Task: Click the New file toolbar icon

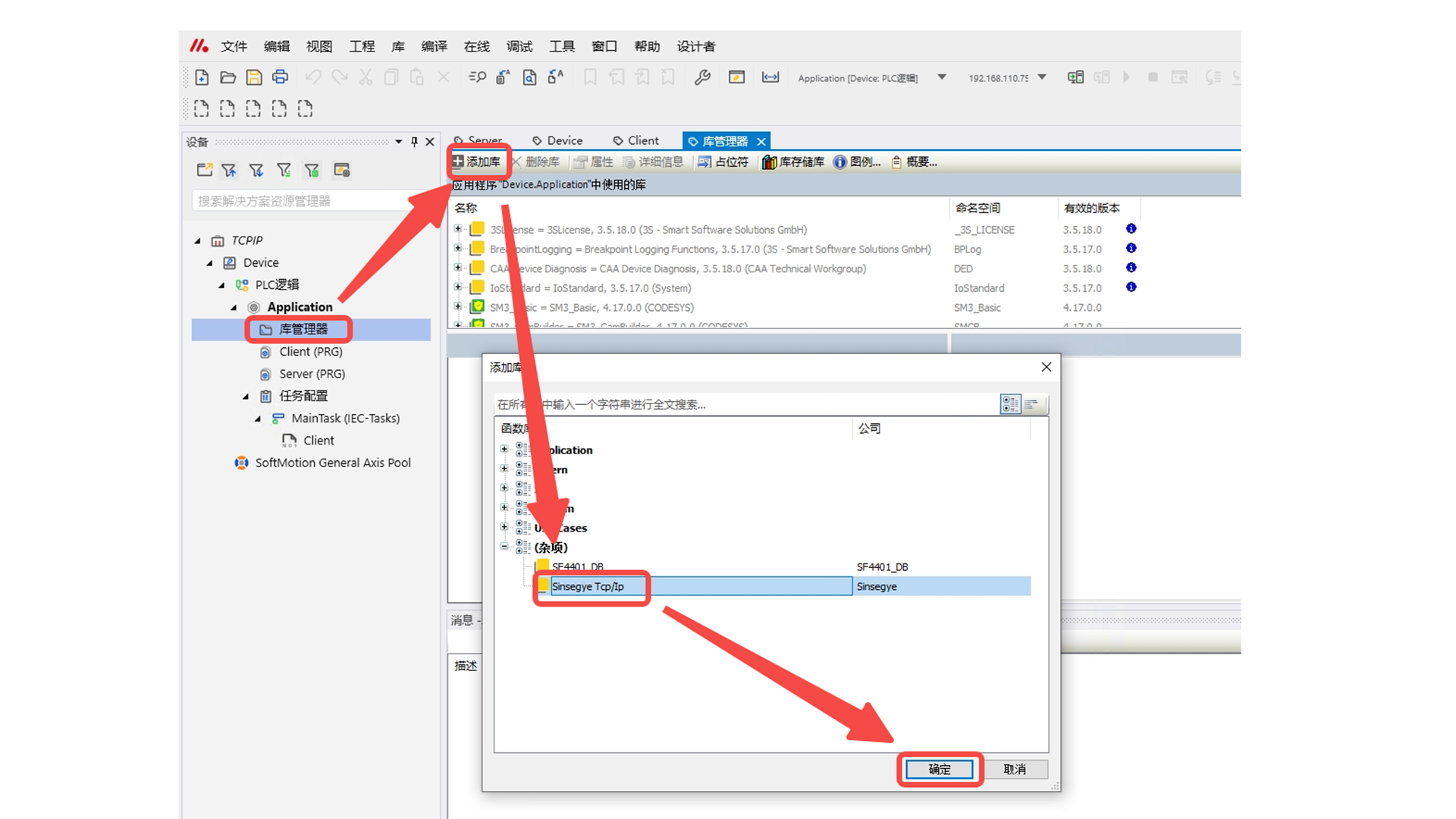Action: click(x=202, y=77)
